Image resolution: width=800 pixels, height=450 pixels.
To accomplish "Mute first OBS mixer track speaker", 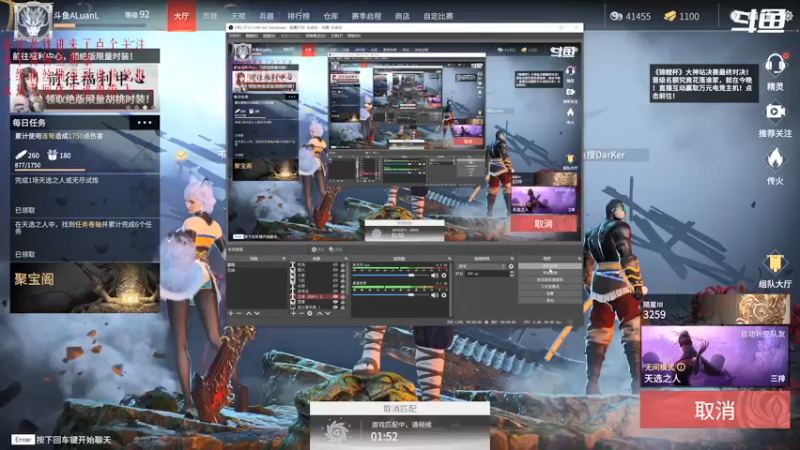I will pos(434,275).
